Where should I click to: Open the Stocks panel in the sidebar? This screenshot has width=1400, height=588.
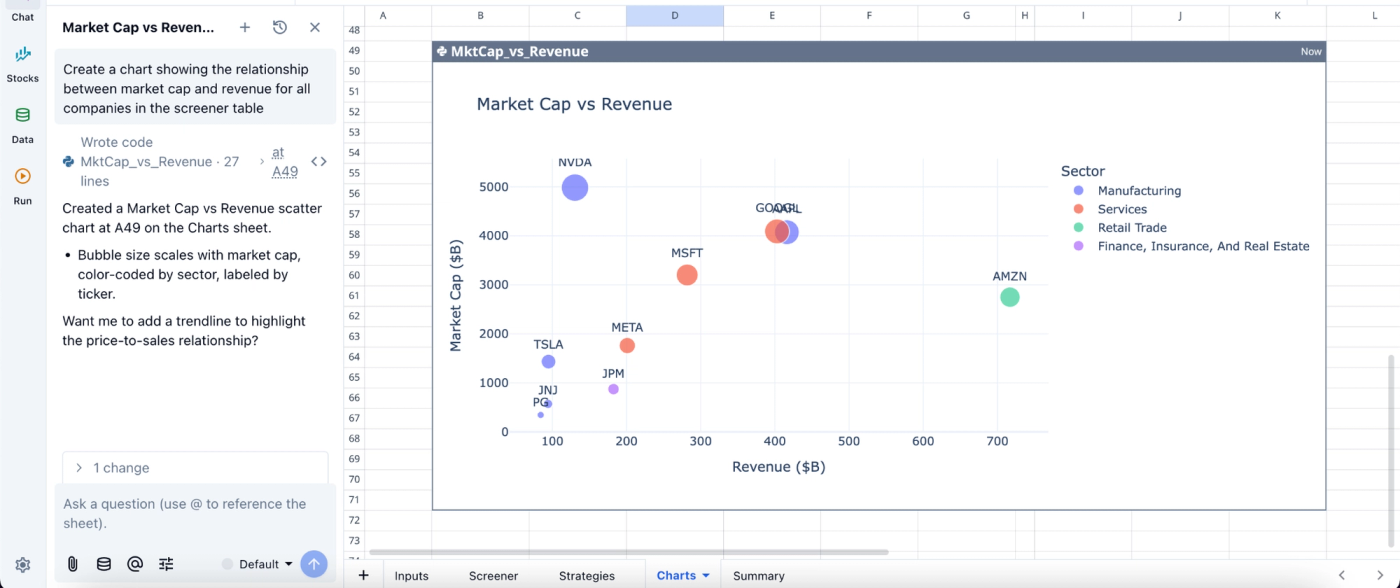(x=22, y=63)
